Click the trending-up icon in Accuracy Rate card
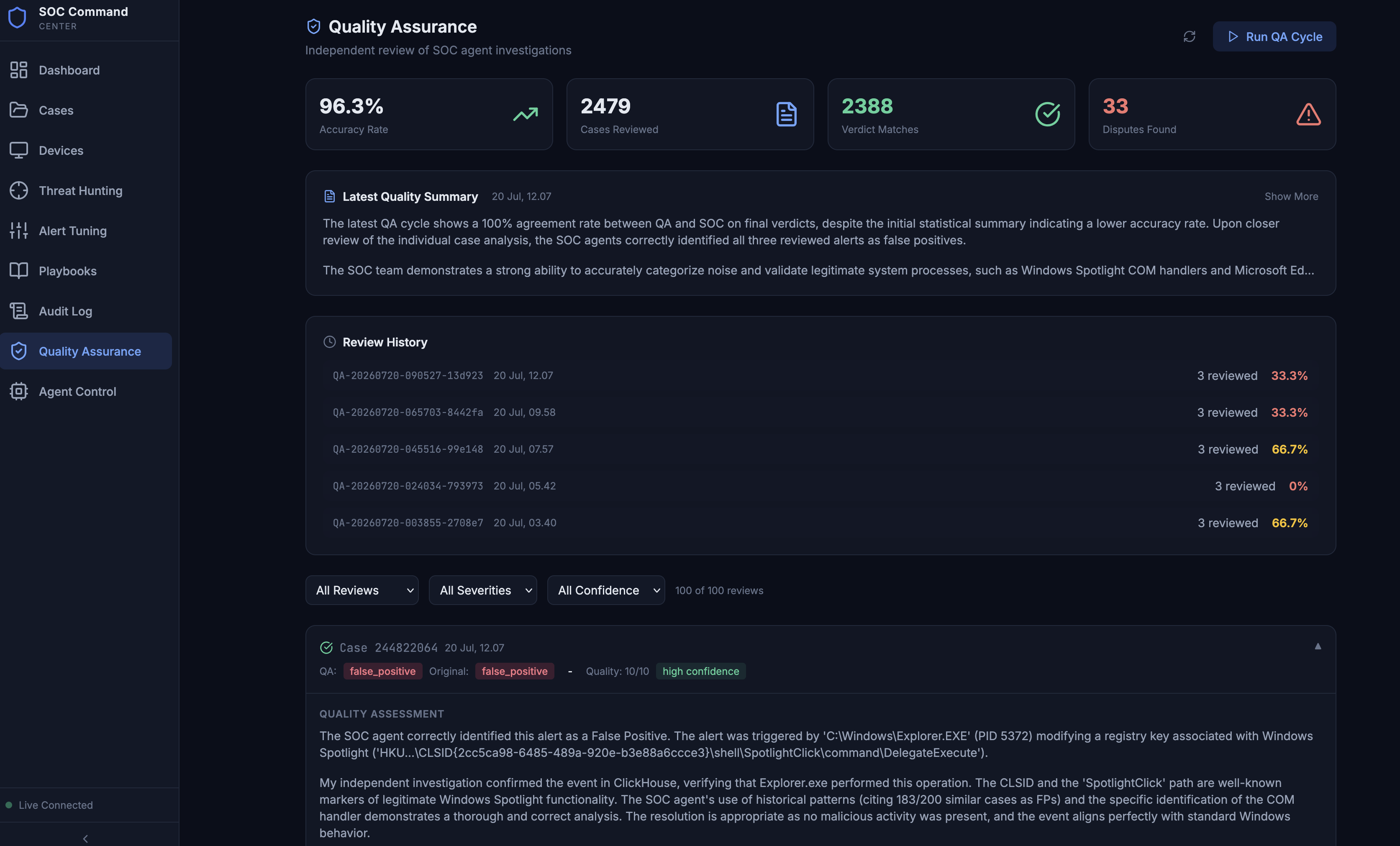The image size is (1400, 846). coord(526,114)
